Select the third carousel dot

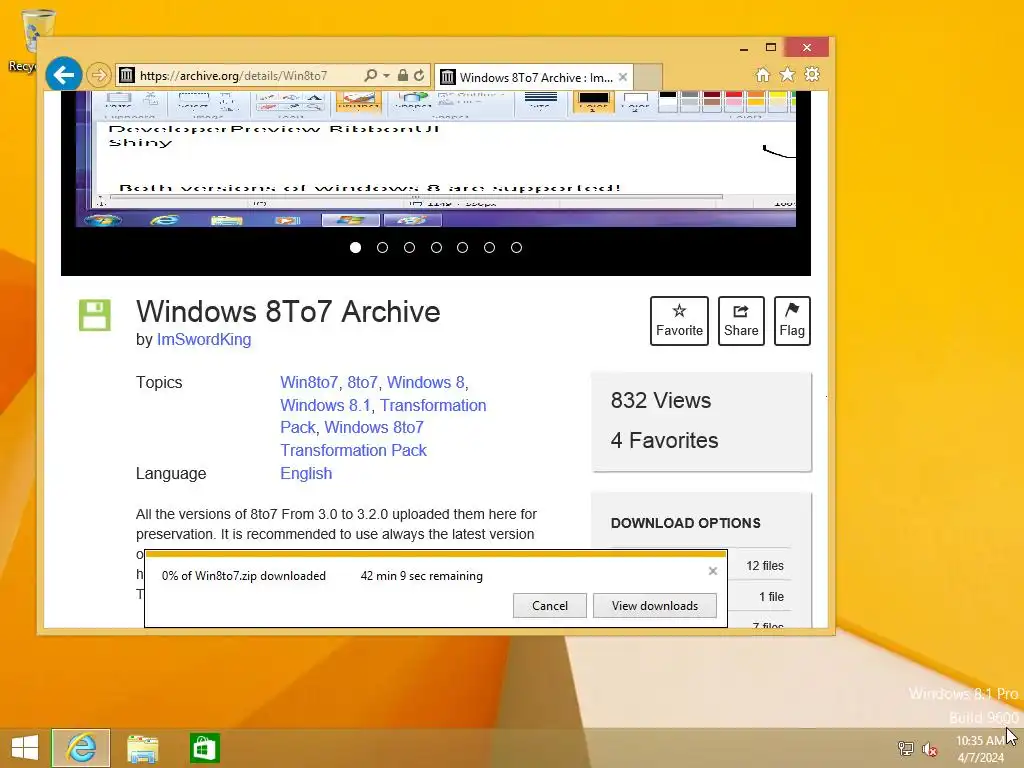(409, 248)
